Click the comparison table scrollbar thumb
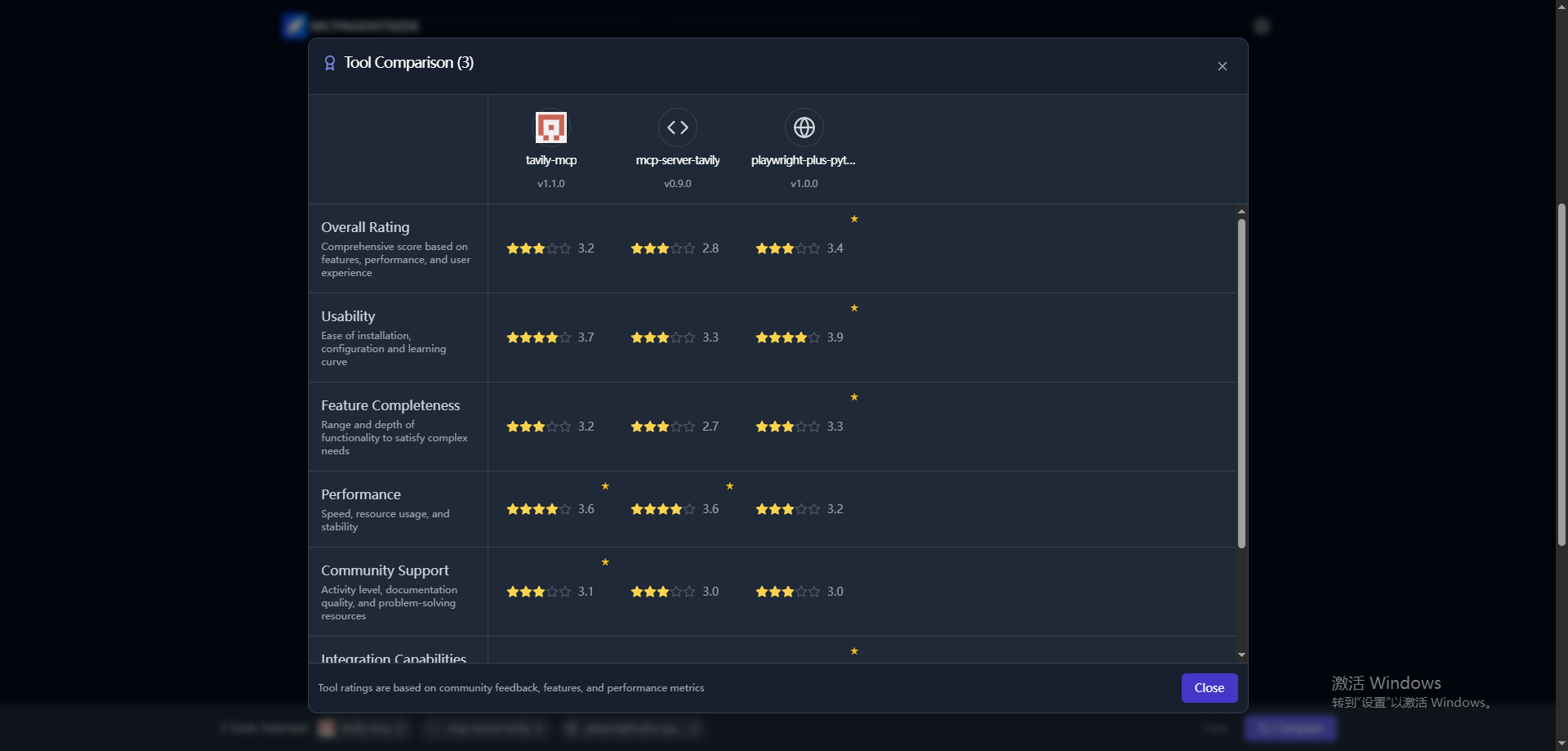Viewport: 1568px width, 751px height. coord(1241,383)
